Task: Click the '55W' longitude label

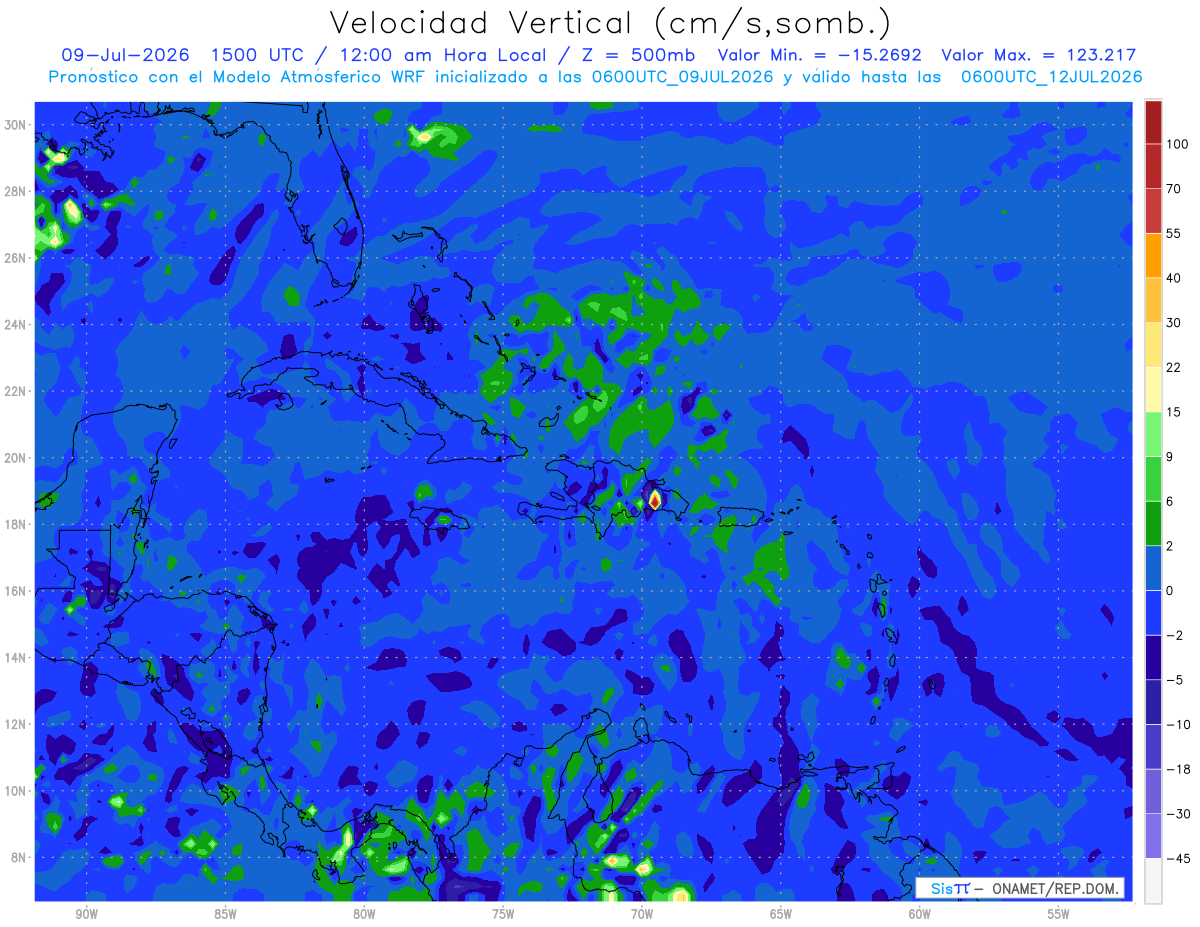Action: tap(1059, 914)
